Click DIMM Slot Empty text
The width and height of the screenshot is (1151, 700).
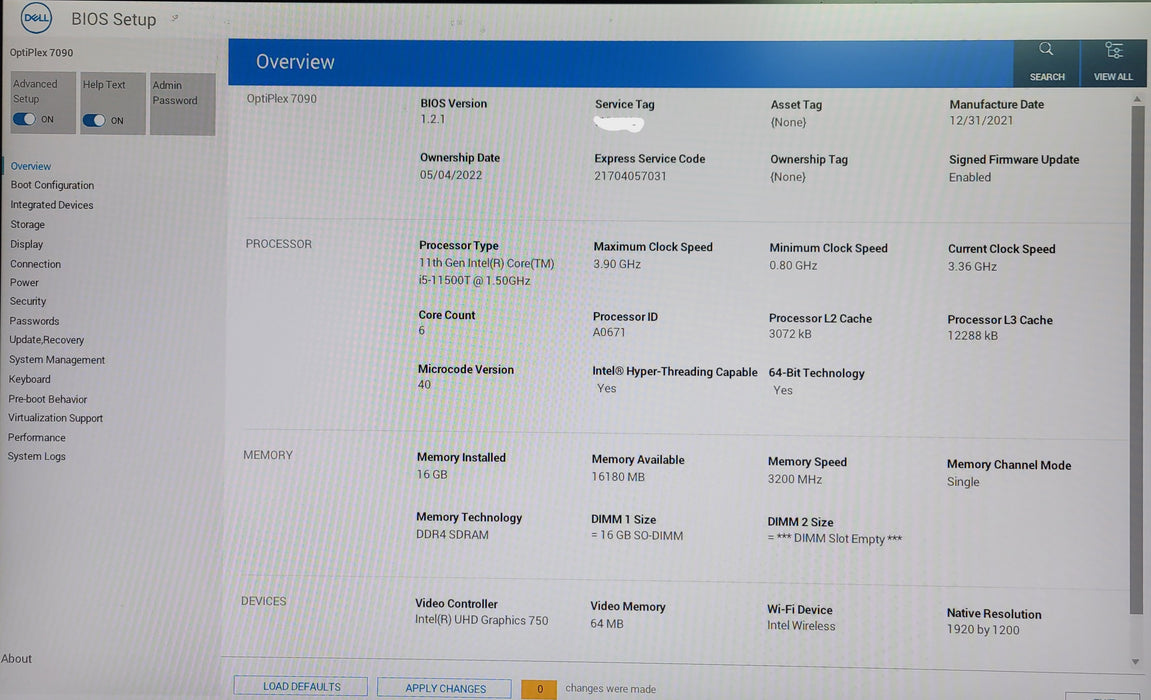point(835,539)
